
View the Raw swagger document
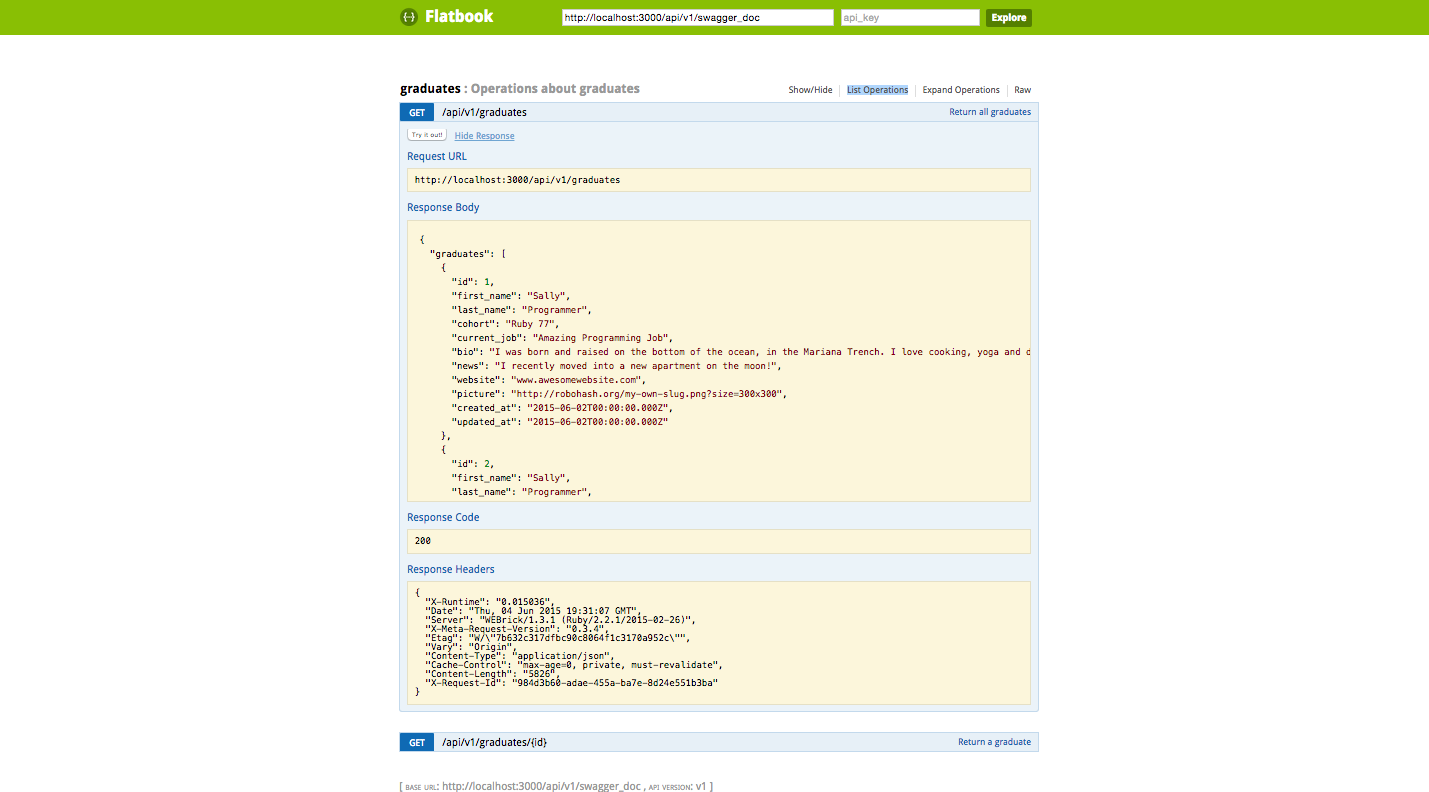(1022, 89)
